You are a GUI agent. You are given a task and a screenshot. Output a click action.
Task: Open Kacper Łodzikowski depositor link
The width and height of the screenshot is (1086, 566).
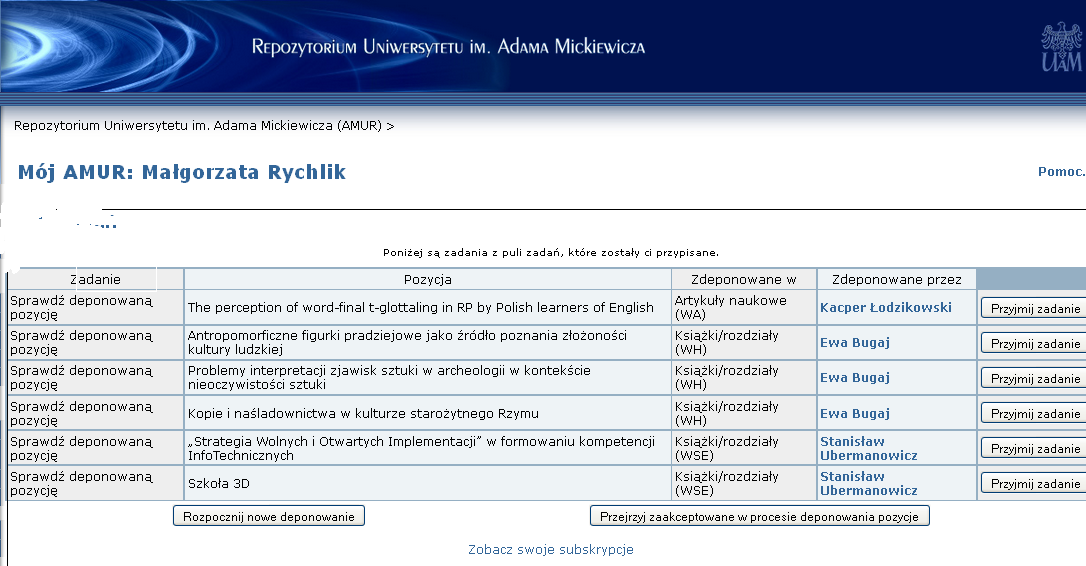pyautogui.click(x=886, y=308)
